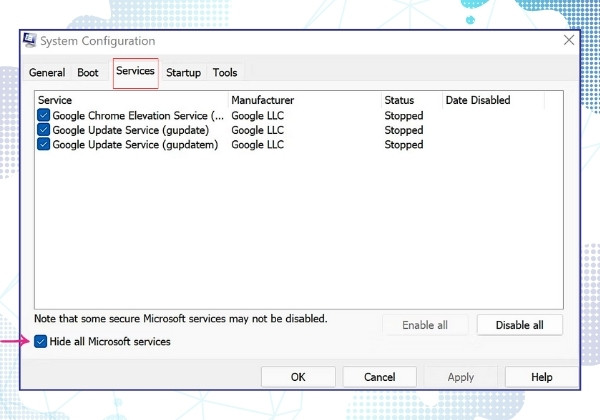
Task: Sort by the Service column header
Action: (x=132, y=100)
